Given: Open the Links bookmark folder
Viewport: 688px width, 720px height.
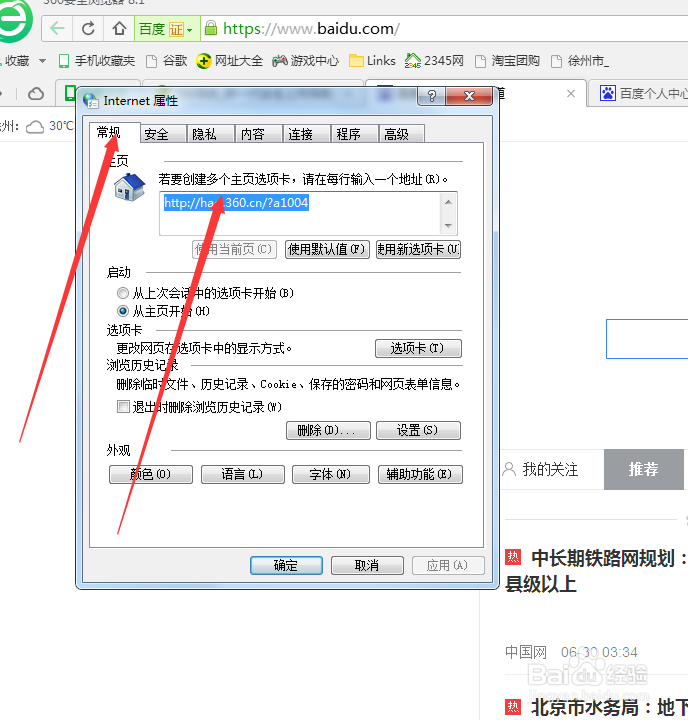Looking at the screenshot, I should (x=372, y=61).
